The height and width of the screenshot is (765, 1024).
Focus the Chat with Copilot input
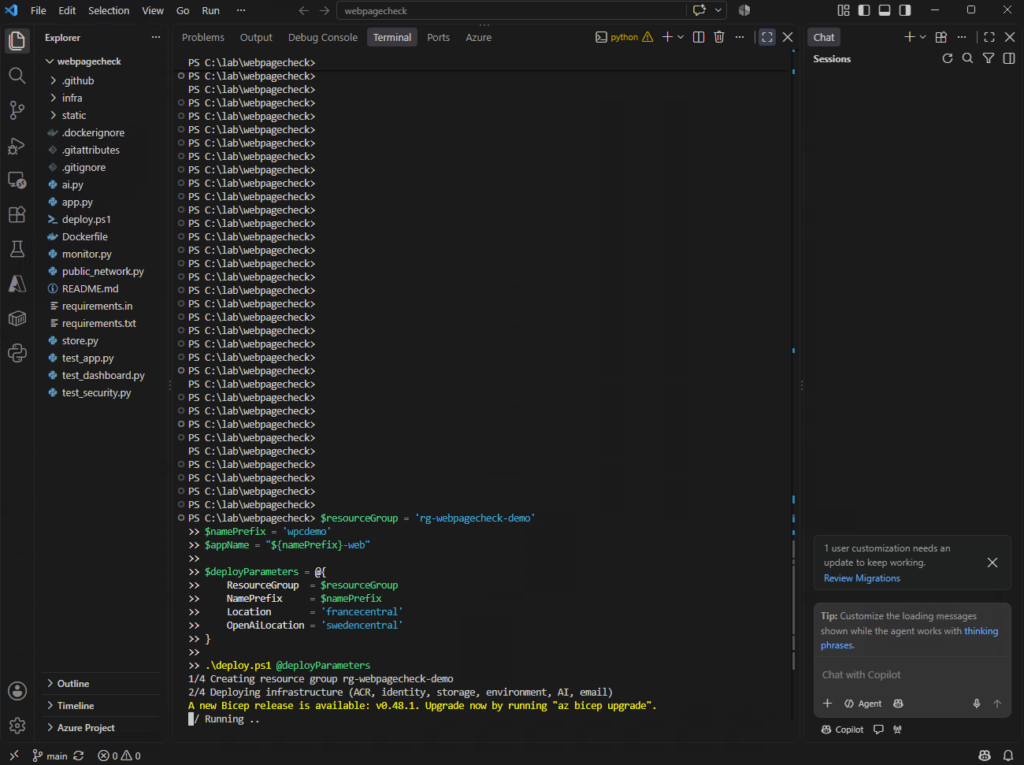pos(912,675)
